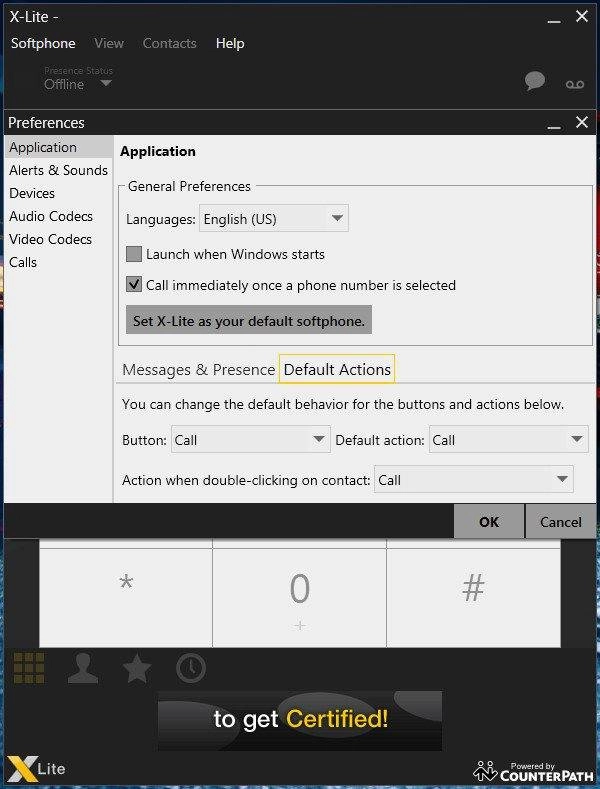Select Application in the preferences sidebar

click(x=58, y=147)
